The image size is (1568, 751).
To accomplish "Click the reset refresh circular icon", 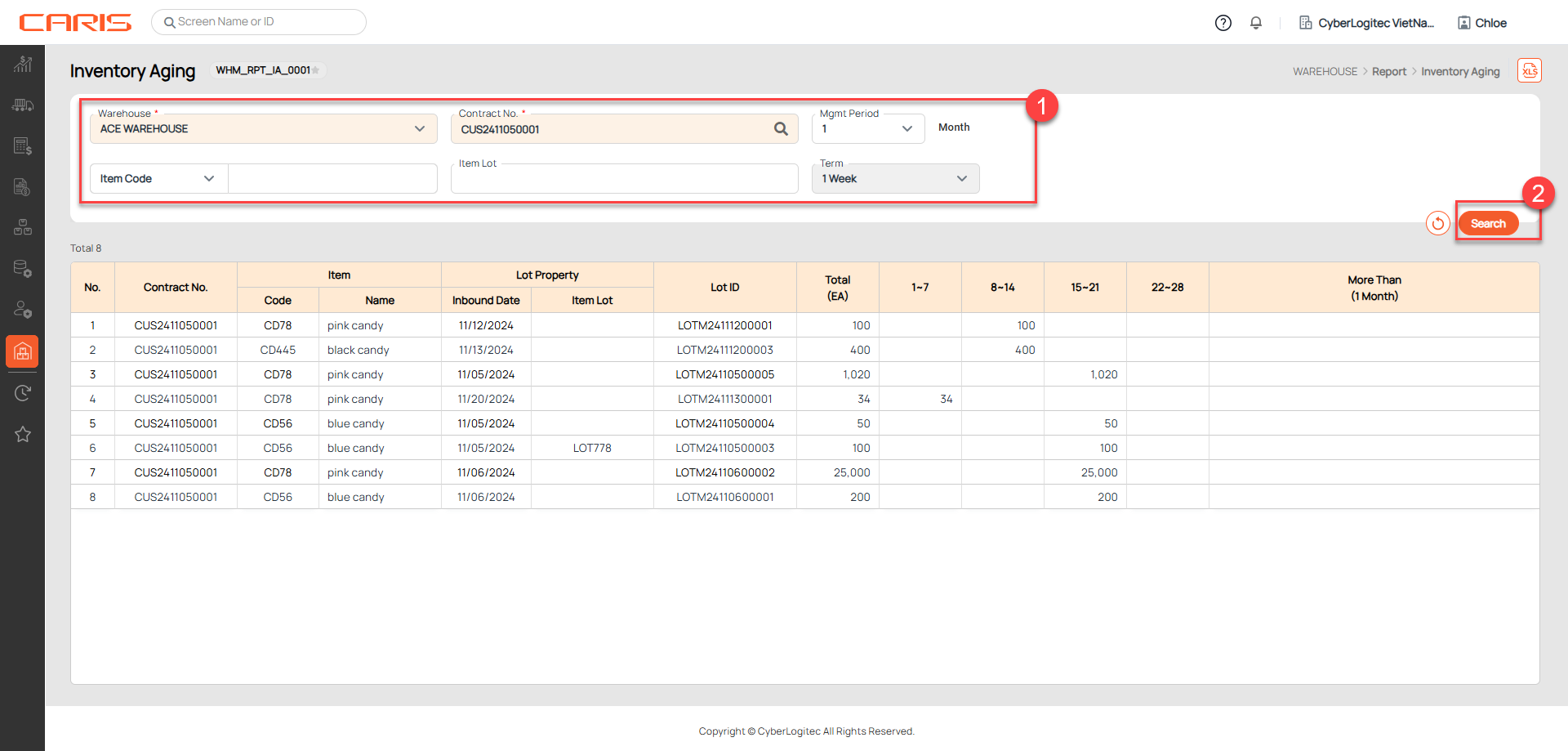I will tap(1438, 223).
